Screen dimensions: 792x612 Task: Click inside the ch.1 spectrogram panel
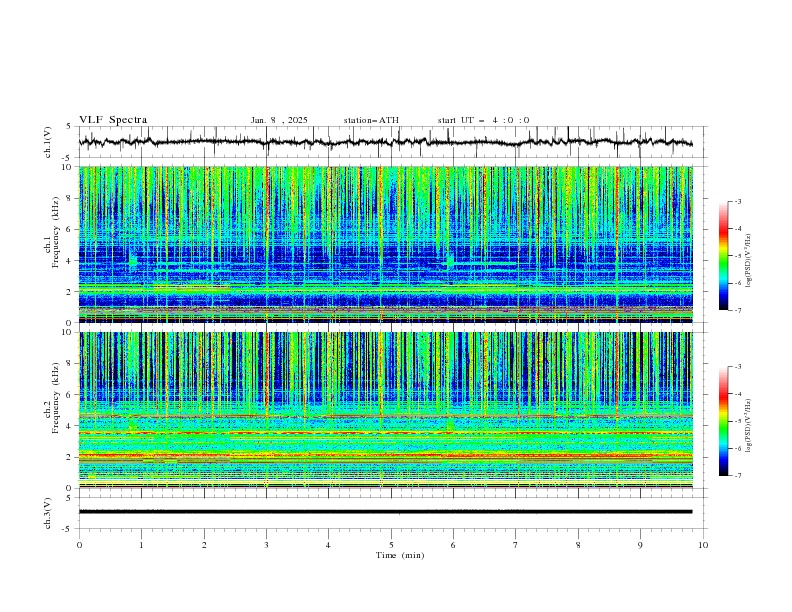(386, 244)
